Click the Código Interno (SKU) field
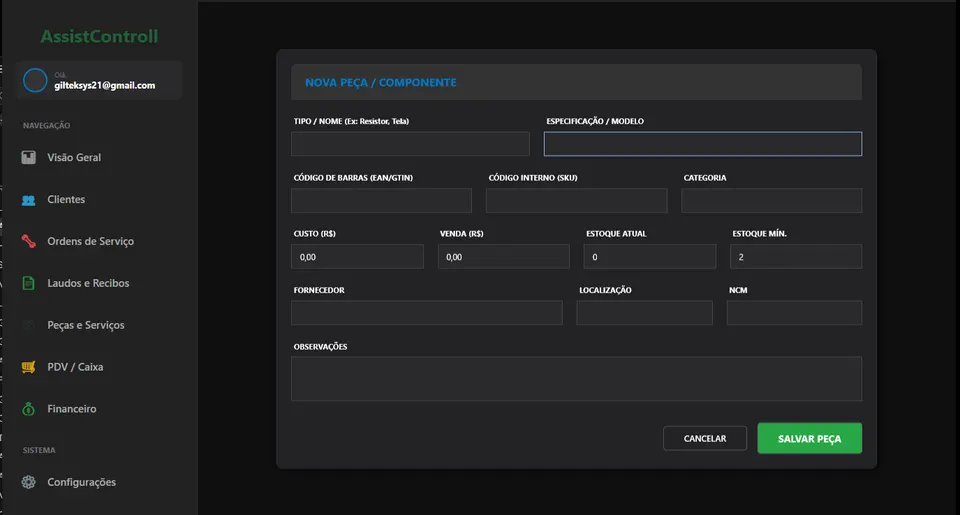960x515 pixels. point(577,200)
